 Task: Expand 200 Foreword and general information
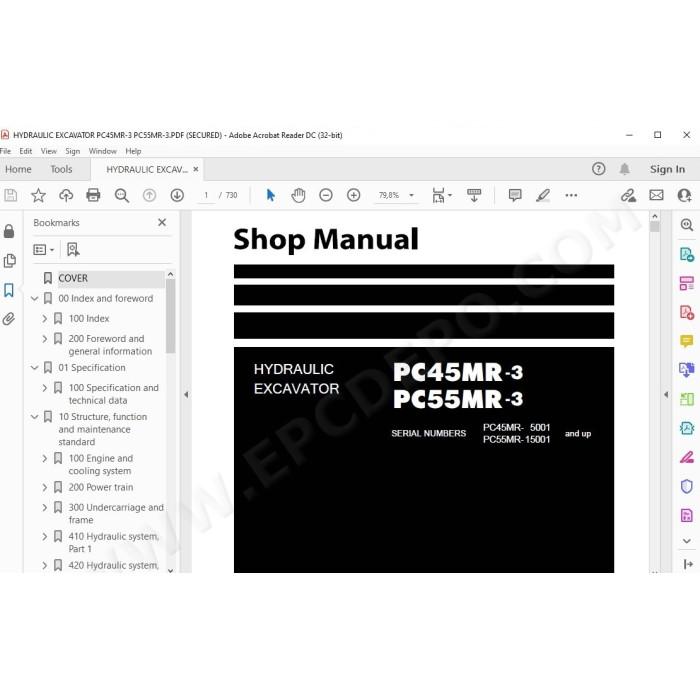click(x=45, y=339)
